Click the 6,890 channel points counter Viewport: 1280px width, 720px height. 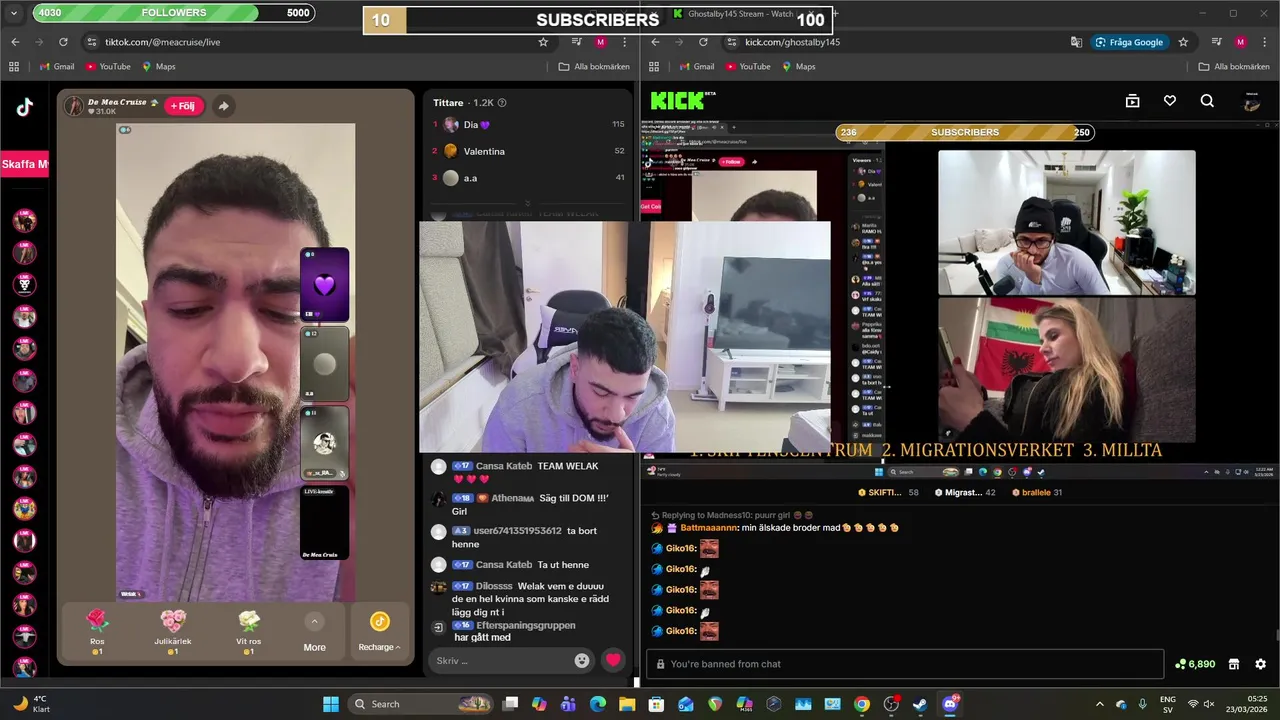pos(1195,664)
